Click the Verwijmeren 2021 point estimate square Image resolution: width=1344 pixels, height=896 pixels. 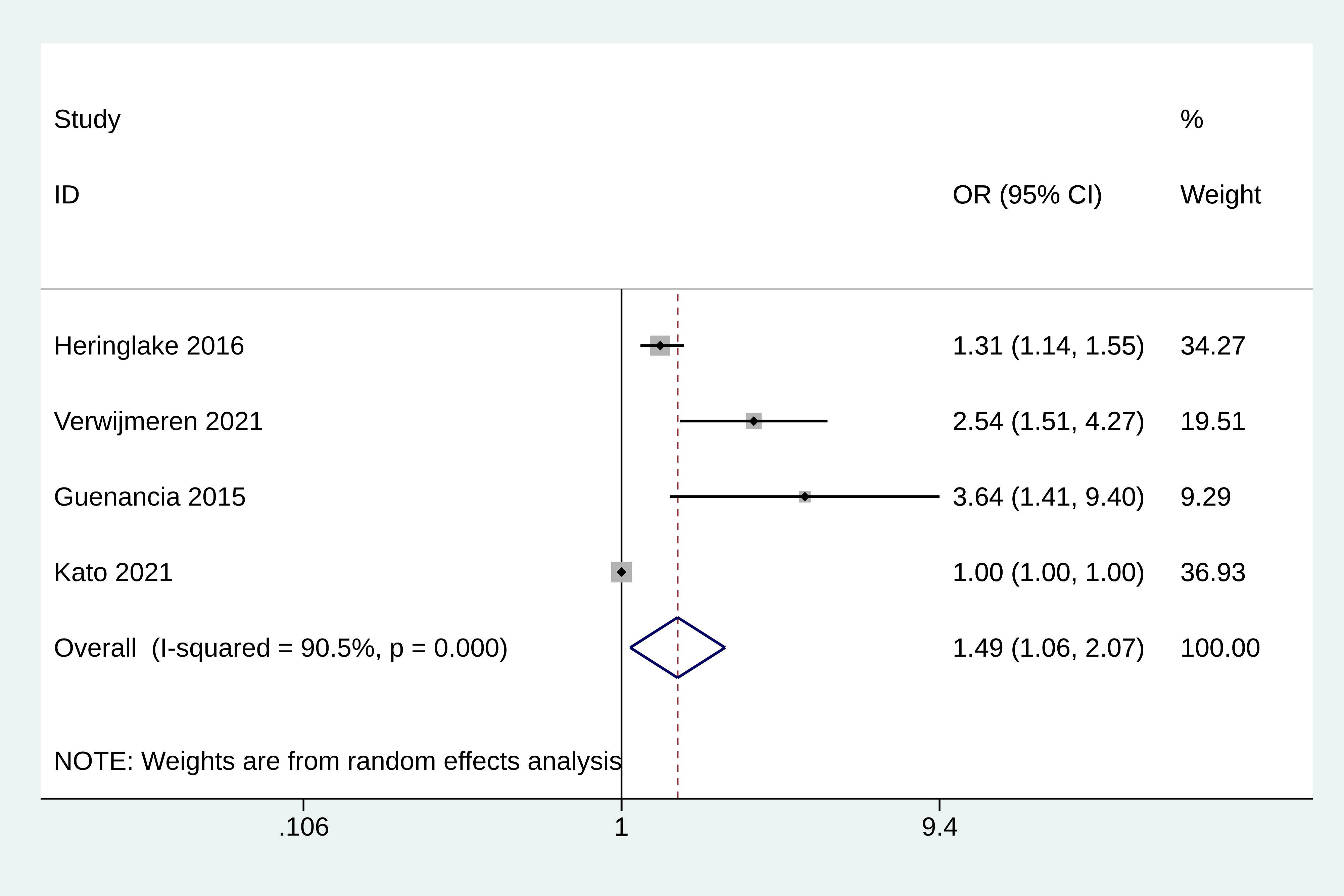click(x=753, y=421)
